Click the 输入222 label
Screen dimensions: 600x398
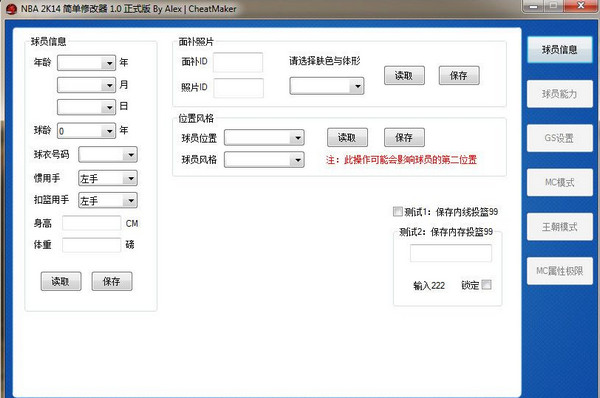[429, 285]
